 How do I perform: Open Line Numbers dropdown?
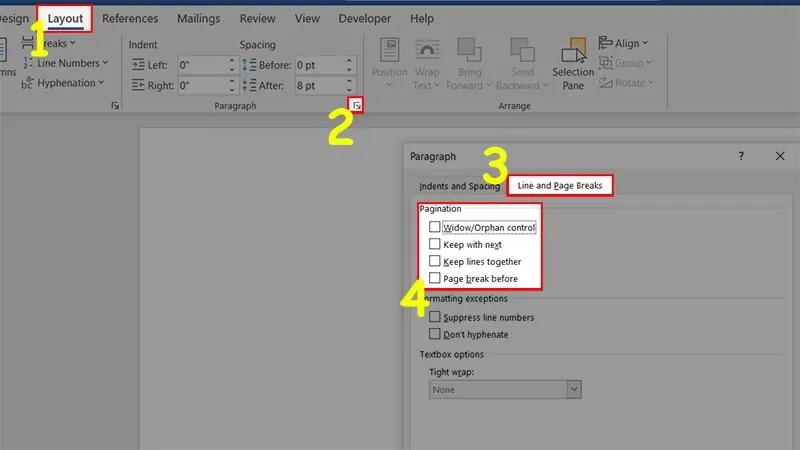coord(66,63)
